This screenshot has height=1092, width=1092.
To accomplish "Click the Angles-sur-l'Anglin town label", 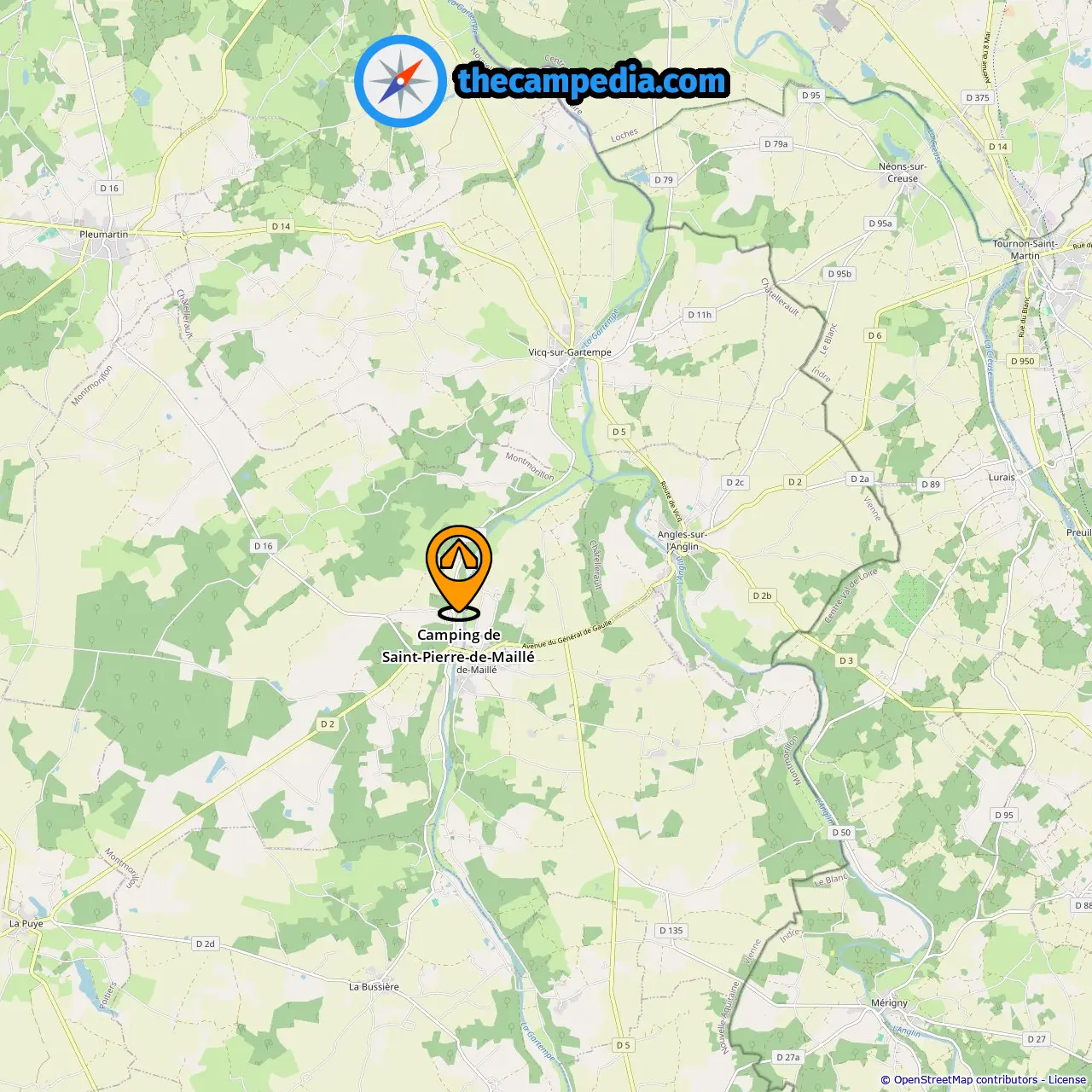I will point(682,541).
